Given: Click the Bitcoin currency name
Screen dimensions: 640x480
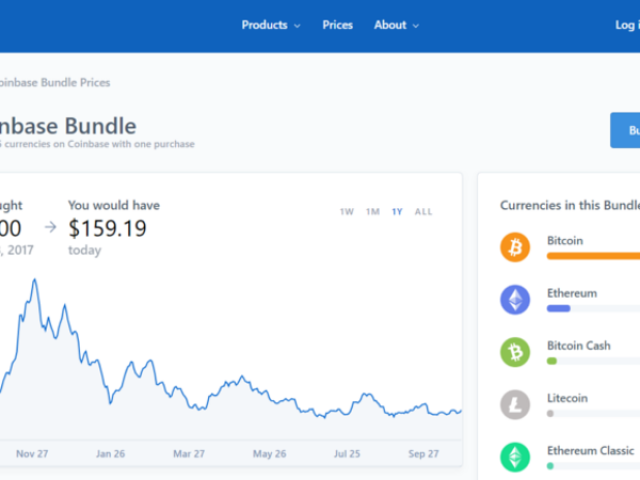Looking at the screenshot, I should [x=565, y=241].
